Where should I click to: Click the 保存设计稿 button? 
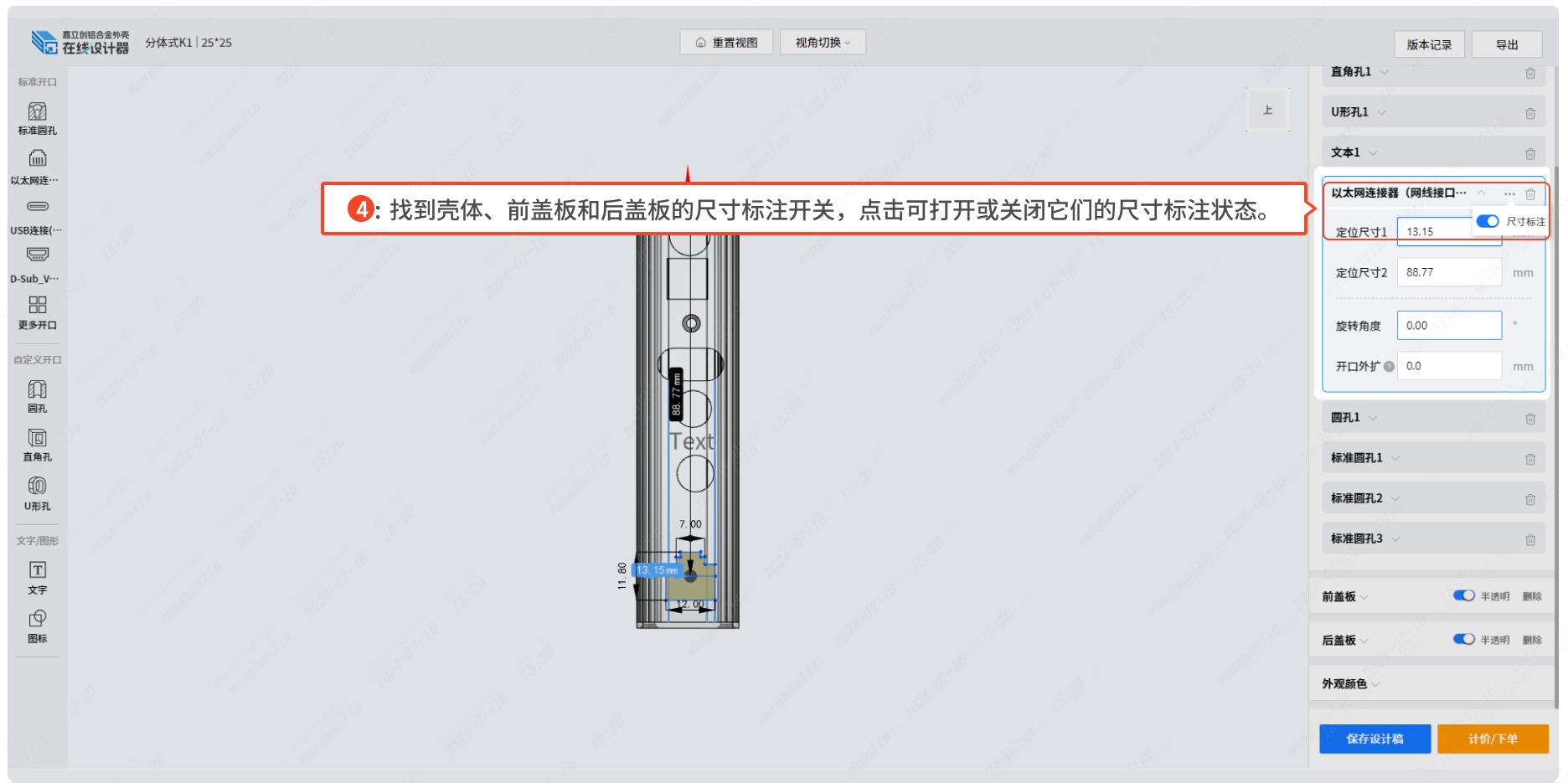click(1375, 739)
